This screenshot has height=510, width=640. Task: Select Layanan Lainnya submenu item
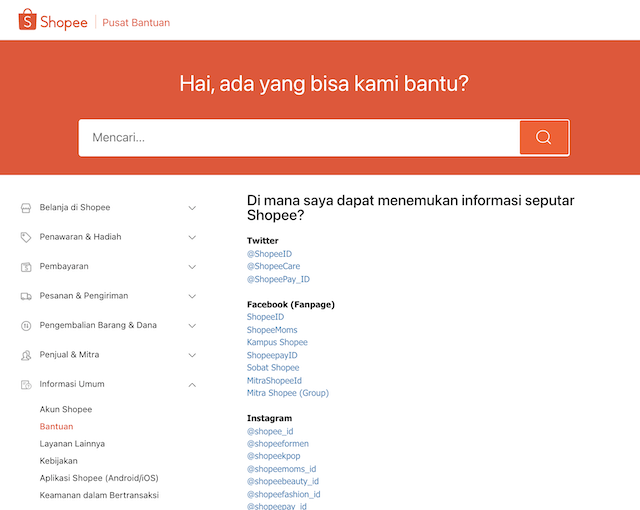coord(72,443)
